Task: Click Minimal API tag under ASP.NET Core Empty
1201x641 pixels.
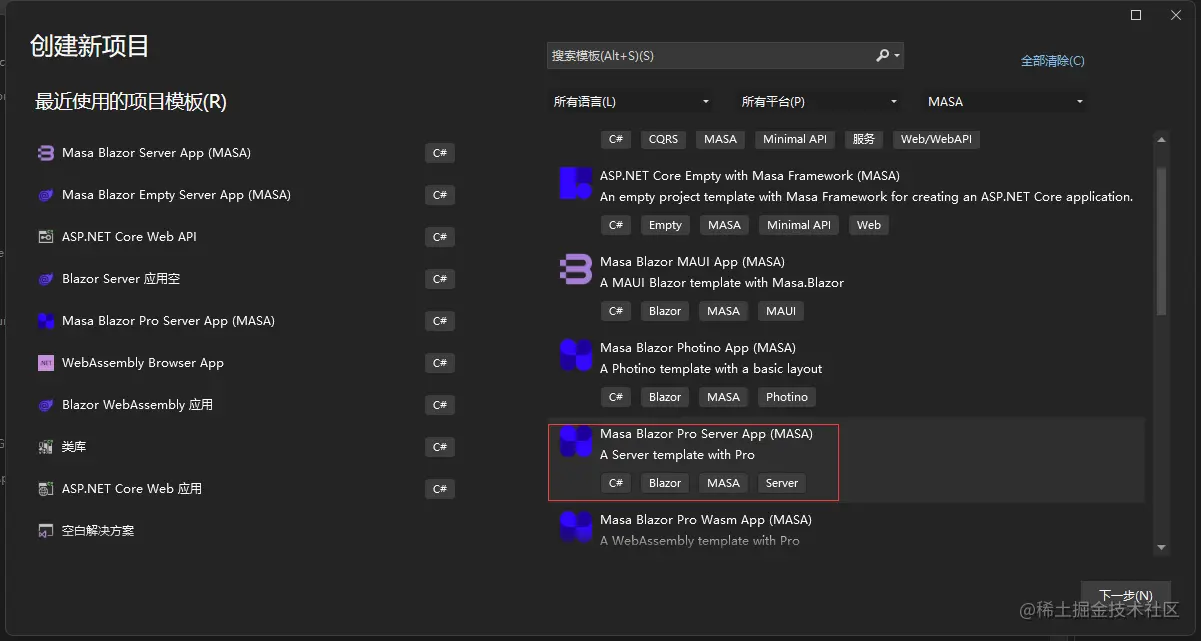Action: (x=799, y=225)
